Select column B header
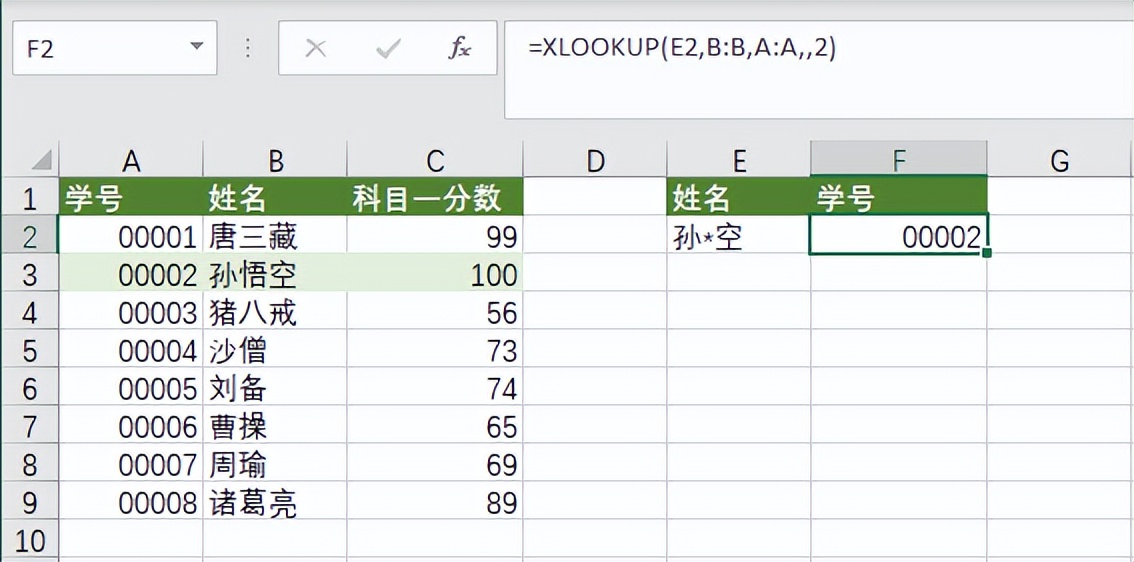1134x562 pixels. (275, 161)
